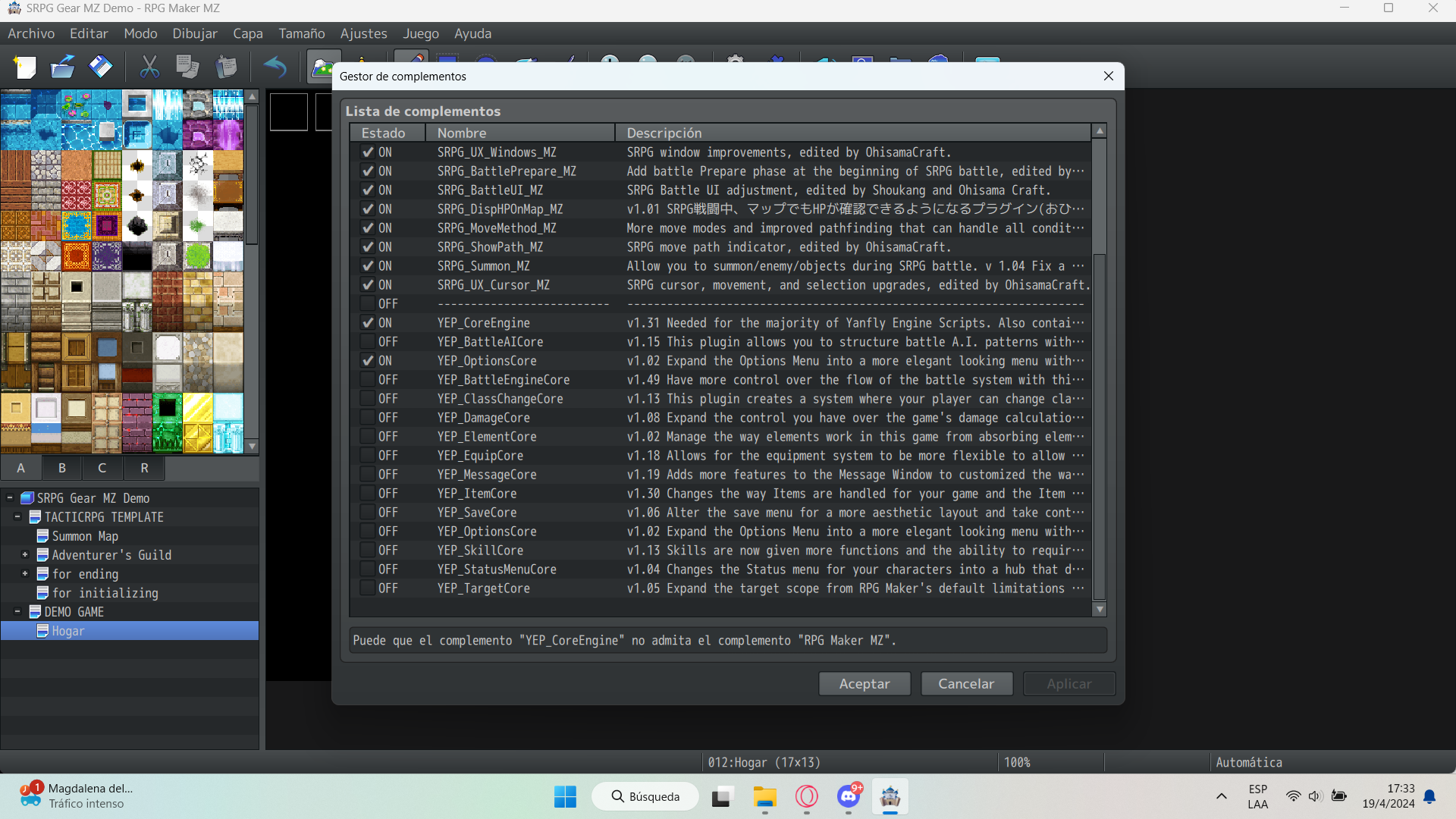Turn on the YEP_MessageCore checkbox
The image size is (1456, 819).
pyautogui.click(x=368, y=475)
